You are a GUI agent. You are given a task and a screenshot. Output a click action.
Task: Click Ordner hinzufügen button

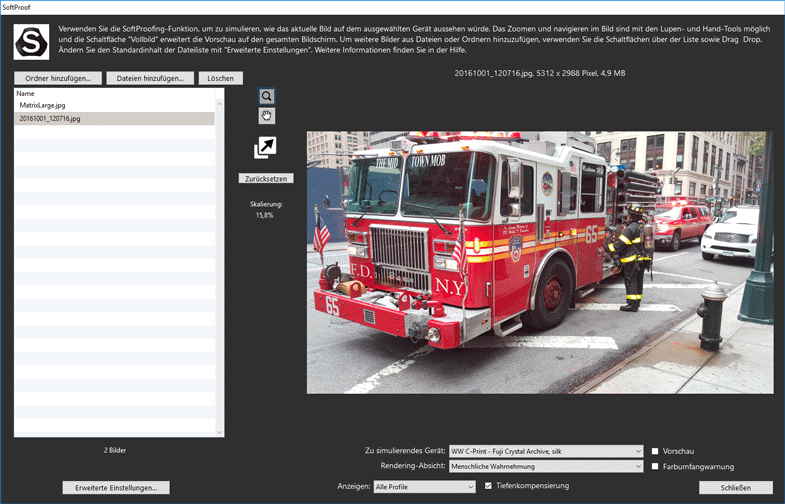pyautogui.click(x=58, y=78)
